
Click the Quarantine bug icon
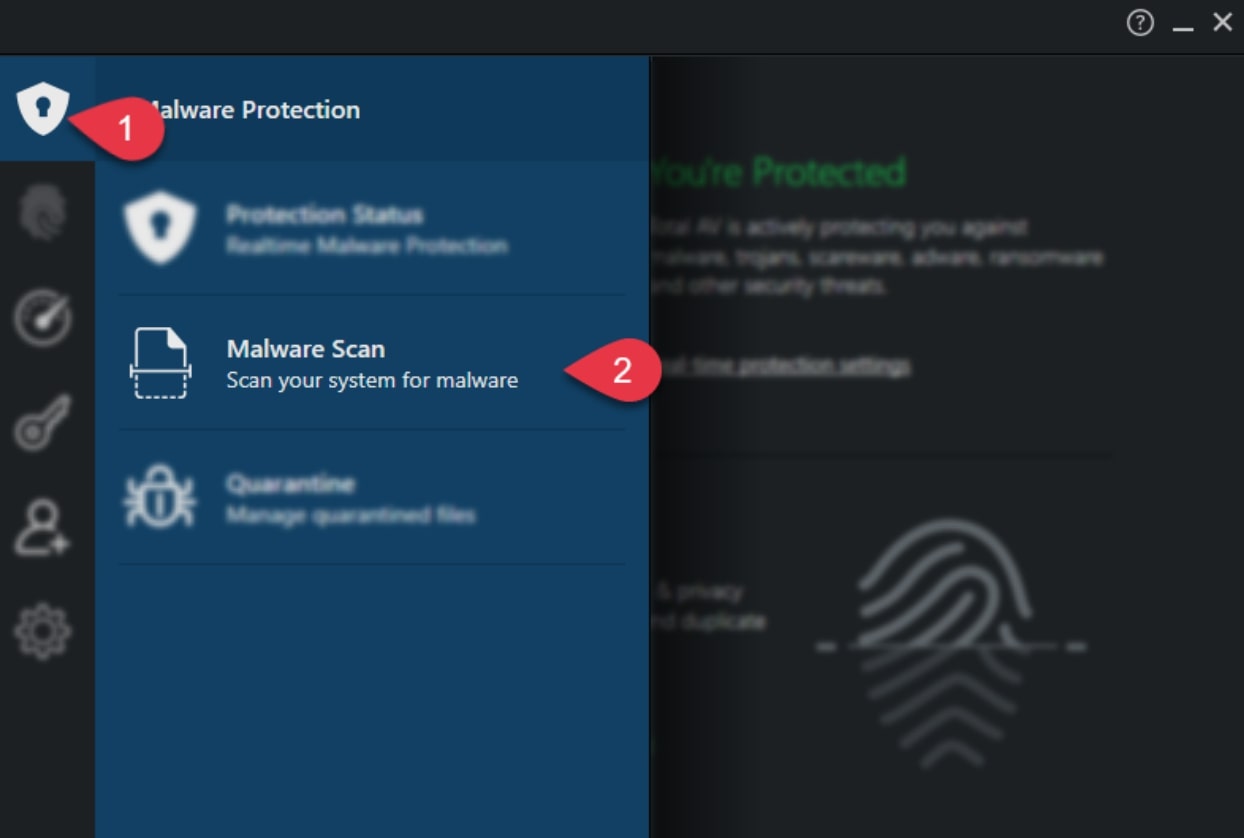click(162, 498)
